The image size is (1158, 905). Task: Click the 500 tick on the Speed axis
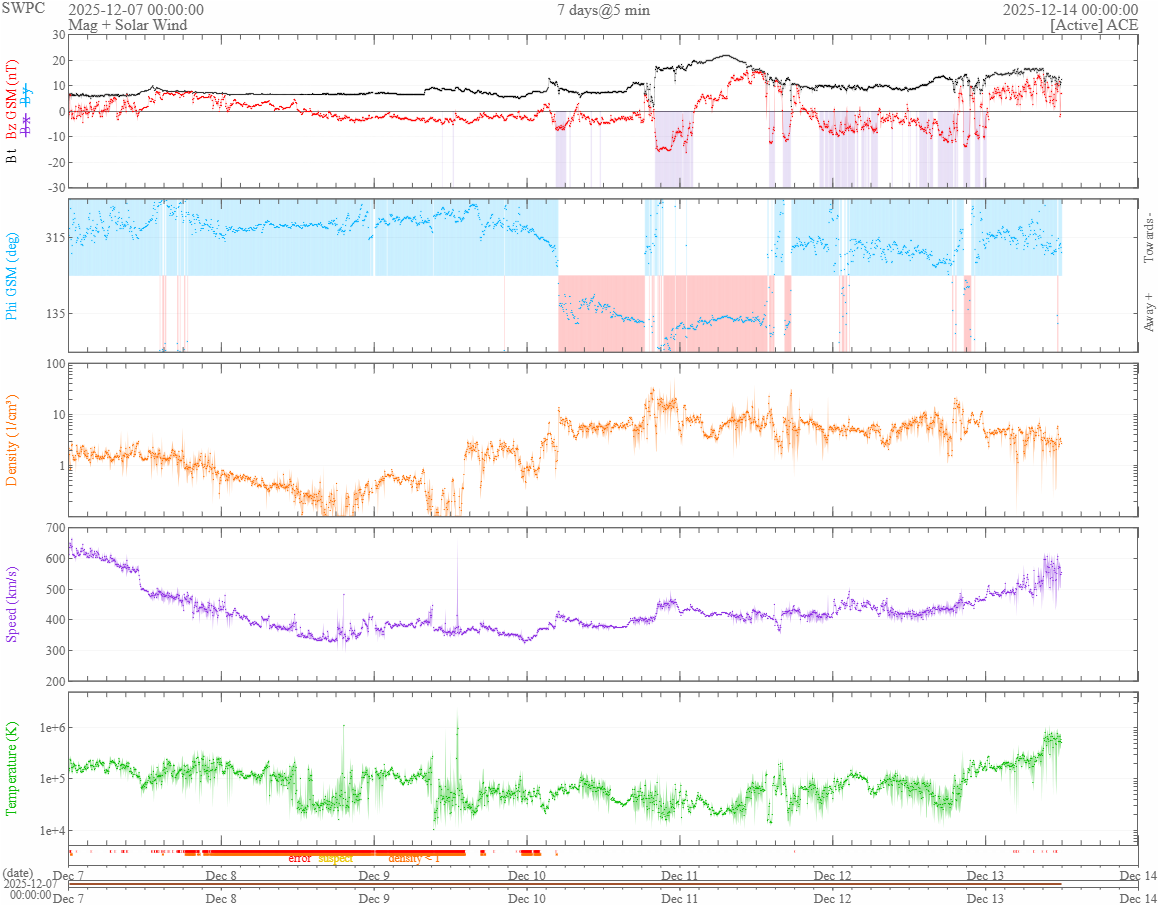[x=55, y=590]
